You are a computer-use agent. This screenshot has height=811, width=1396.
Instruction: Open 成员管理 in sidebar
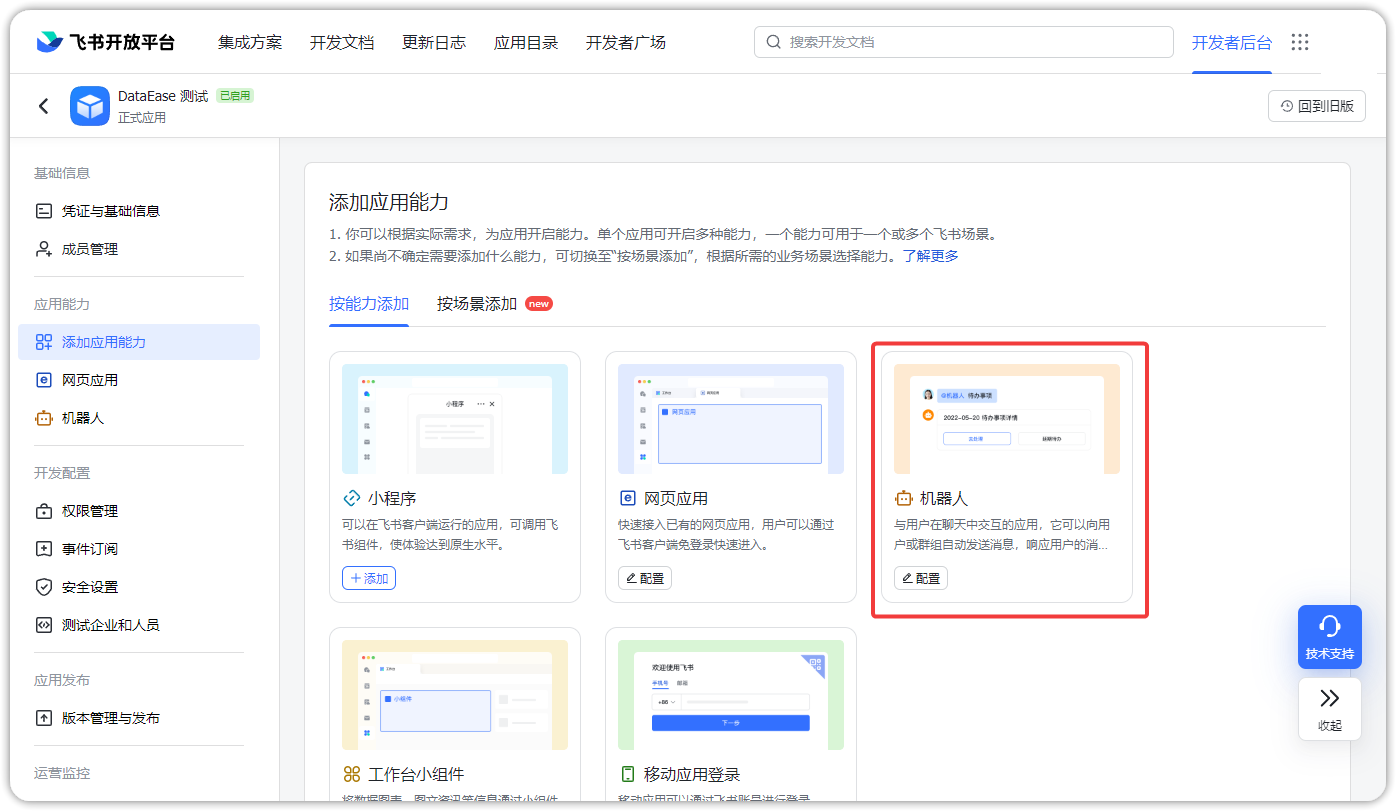coord(139,249)
